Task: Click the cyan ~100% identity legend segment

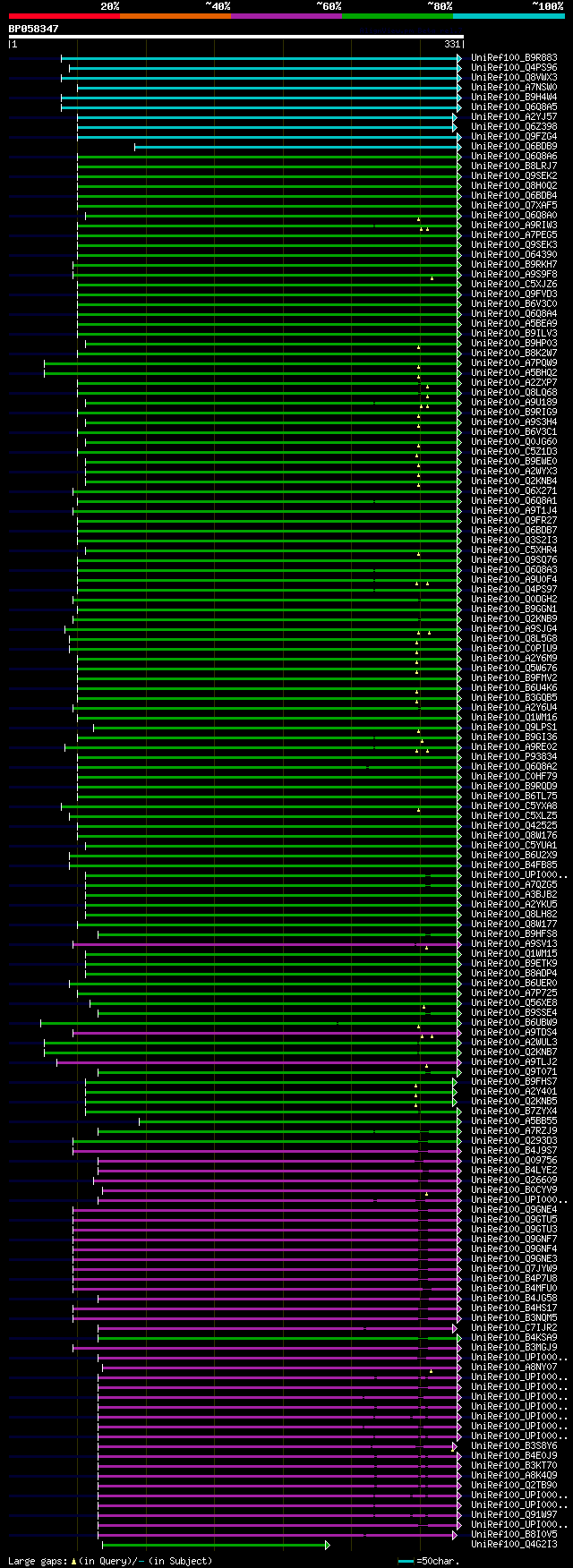Action: pos(508,16)
